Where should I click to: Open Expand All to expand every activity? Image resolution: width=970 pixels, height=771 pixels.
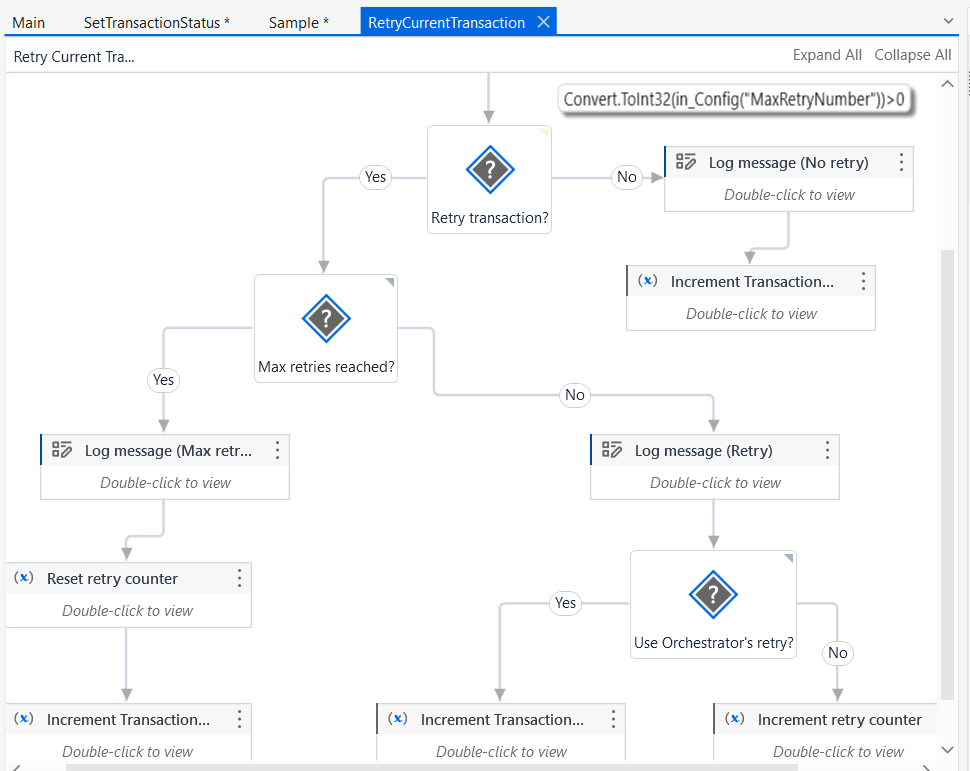[827, 55]
